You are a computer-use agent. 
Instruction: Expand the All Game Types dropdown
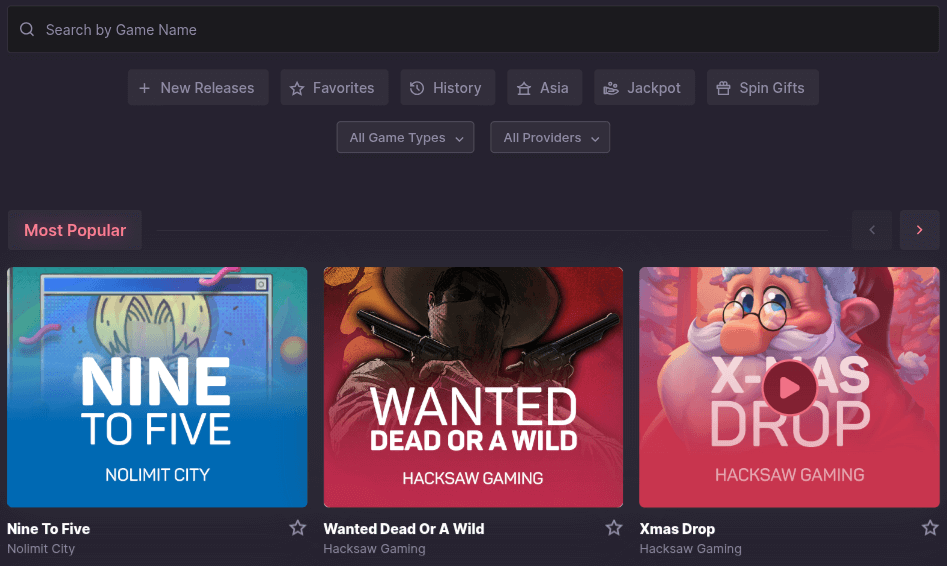(x=405, y=138)
